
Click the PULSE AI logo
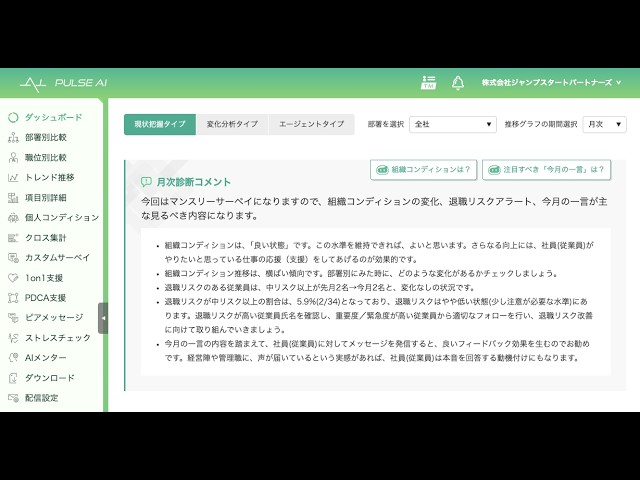pos(64,83)
